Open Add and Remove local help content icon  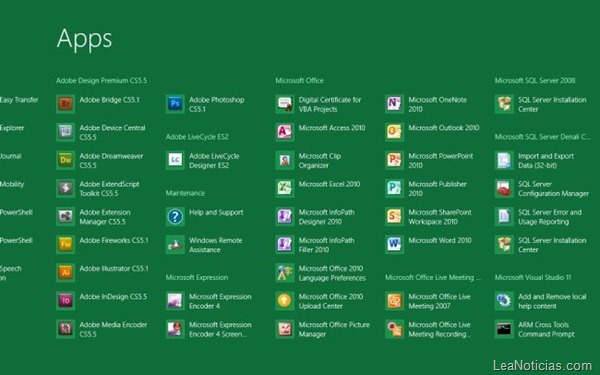pos(504,301)
